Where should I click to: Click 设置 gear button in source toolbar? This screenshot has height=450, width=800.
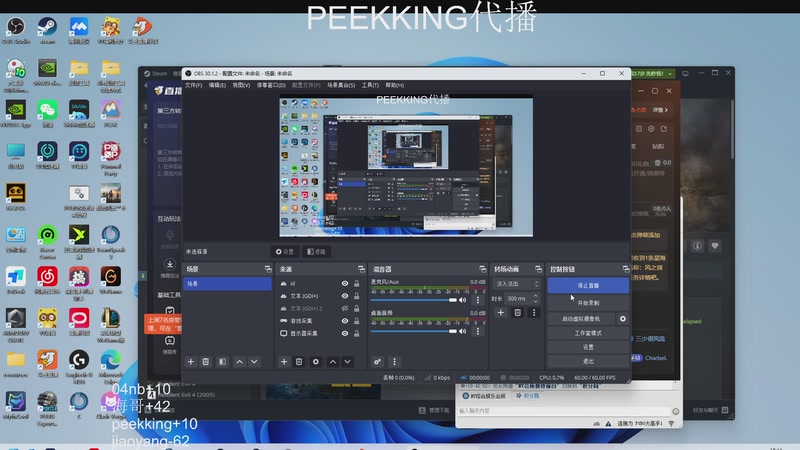click(285, 252)
